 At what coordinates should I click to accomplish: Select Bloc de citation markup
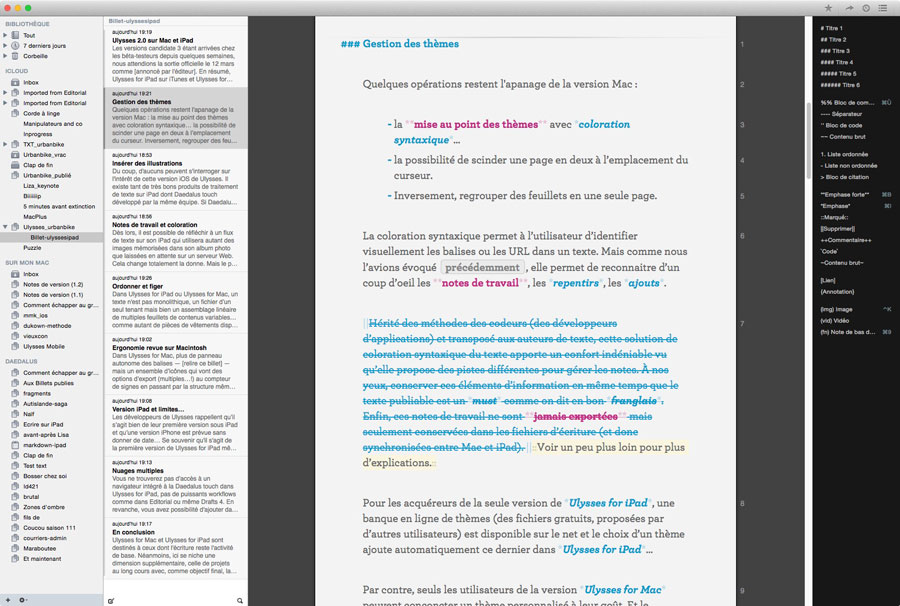pyautogui.click(x=844, y=177)
